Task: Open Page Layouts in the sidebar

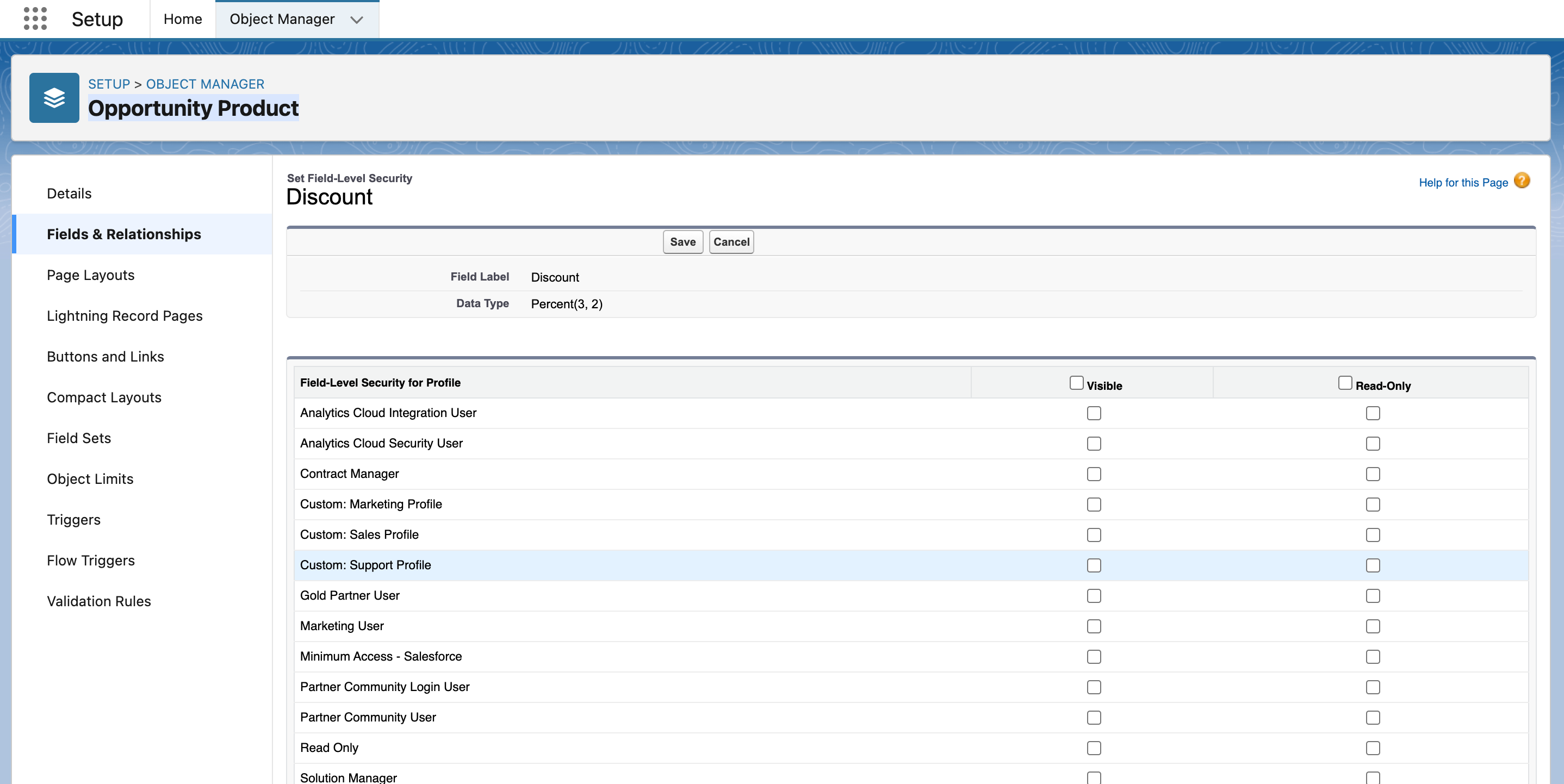Action: 90,275
